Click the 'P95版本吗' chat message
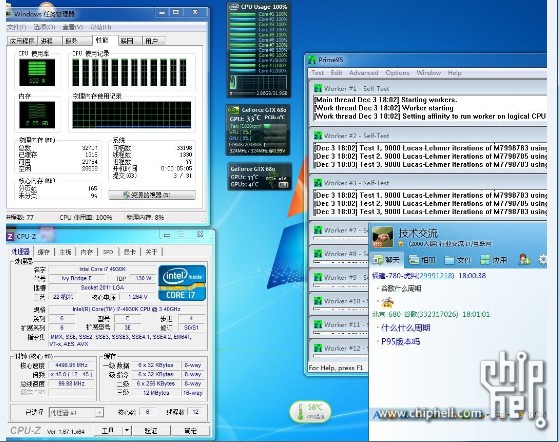 pyautogui.click(x=401, y=341)
